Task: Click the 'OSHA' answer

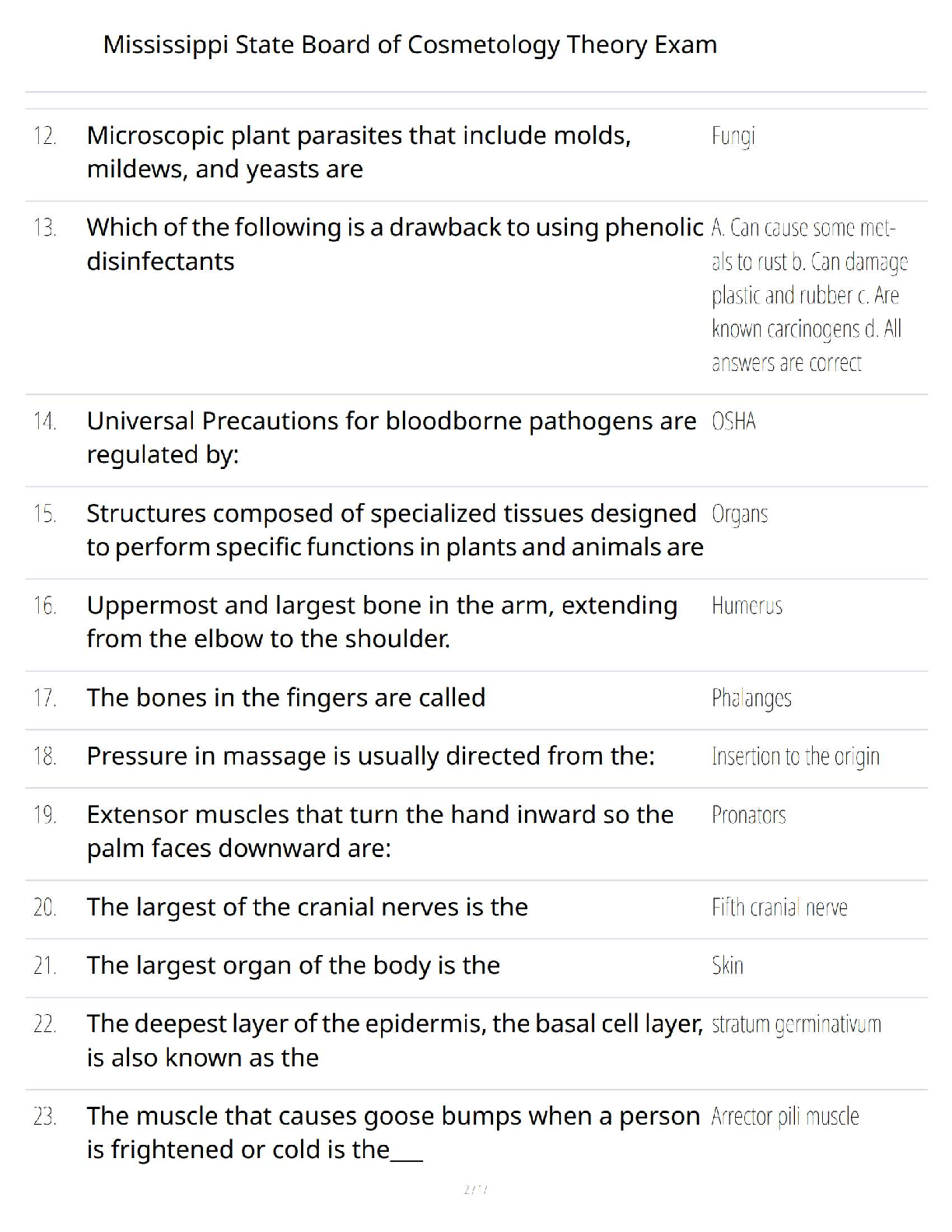Action: 733,422
